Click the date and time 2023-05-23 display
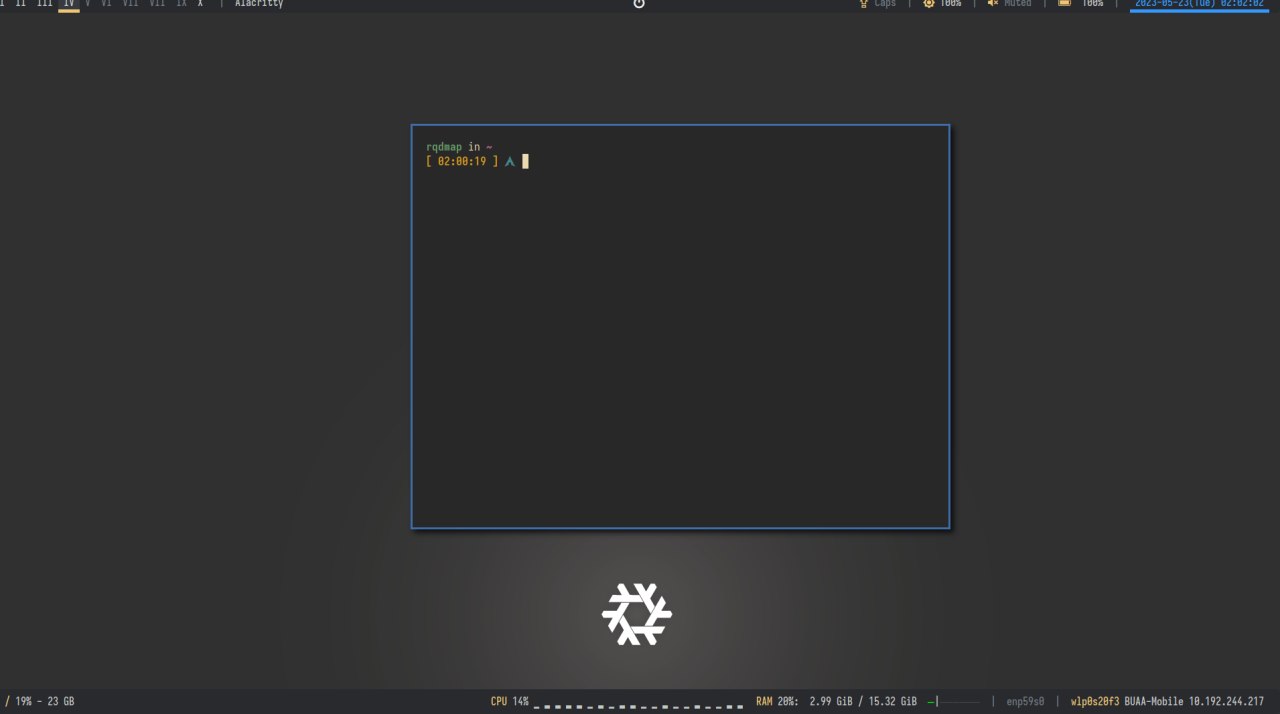The height and width of the screenshot is (714, 1280). (1199, 4)
